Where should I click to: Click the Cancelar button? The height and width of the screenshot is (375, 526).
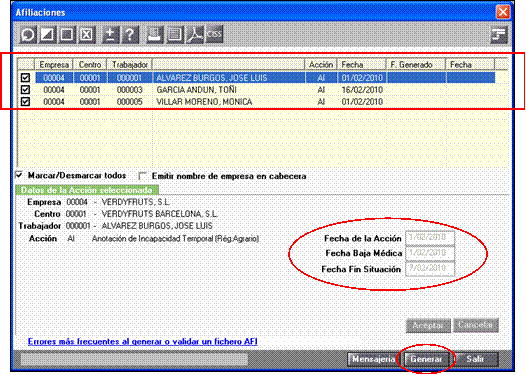475,325
